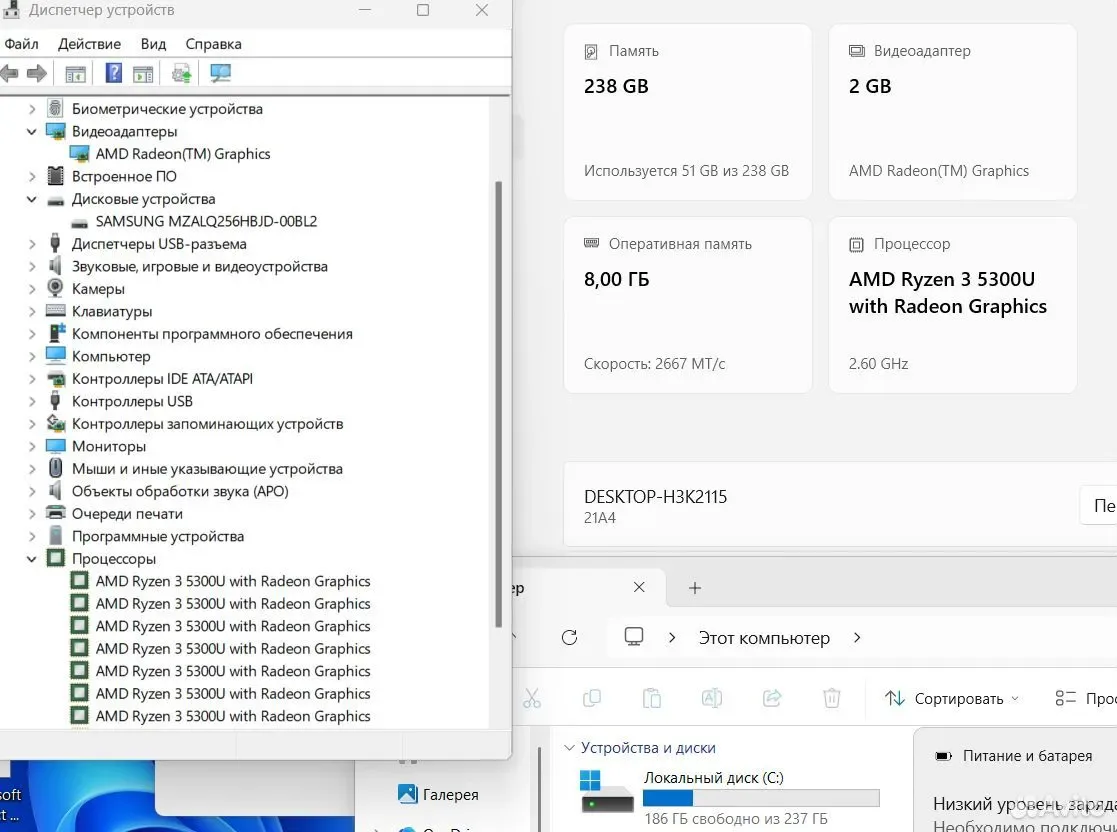The height and width of the screenshot is (832, 1117).
Task: Click the Процессоры chip icon
Action: point(56,558)
